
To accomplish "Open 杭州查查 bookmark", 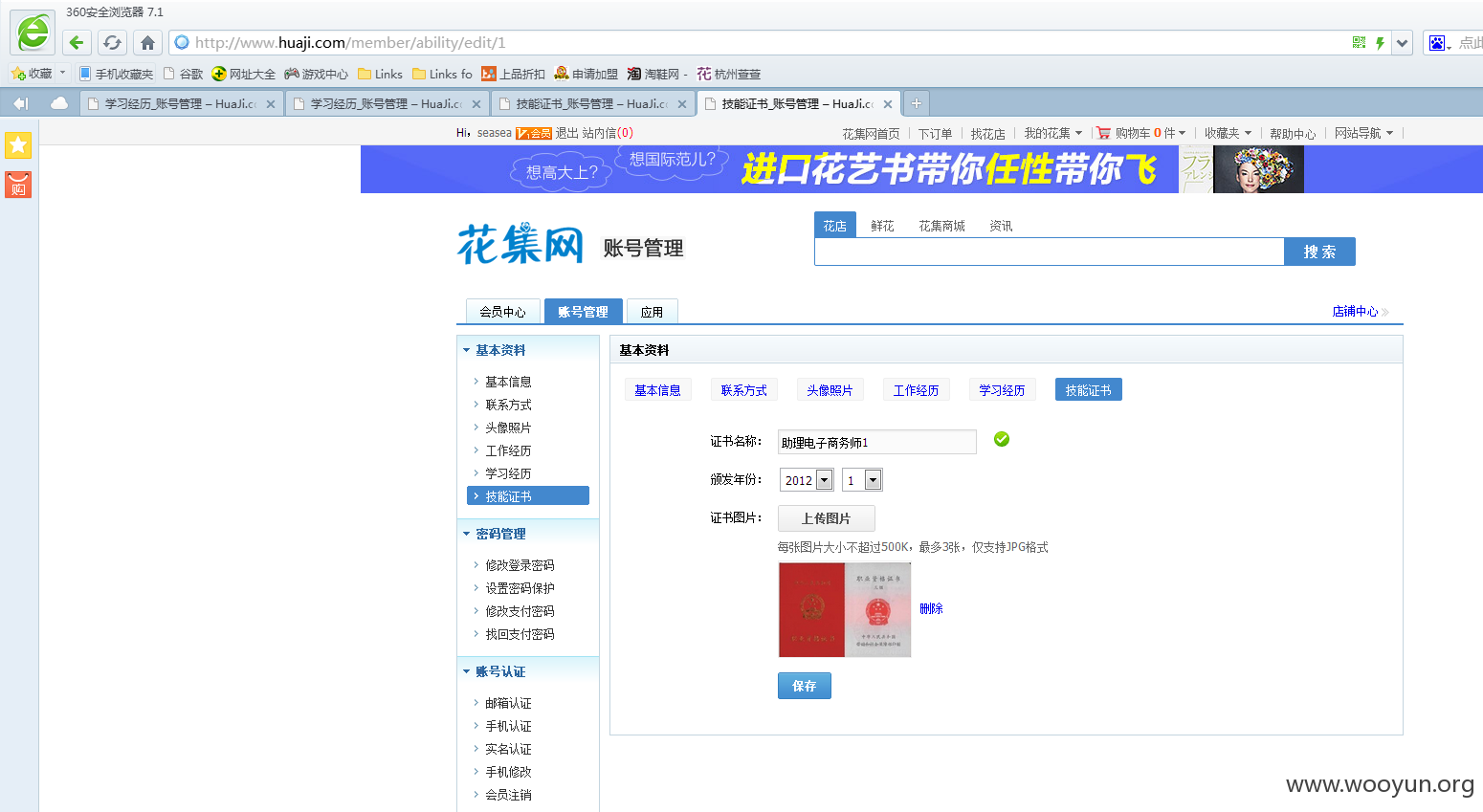I will 729,74.
